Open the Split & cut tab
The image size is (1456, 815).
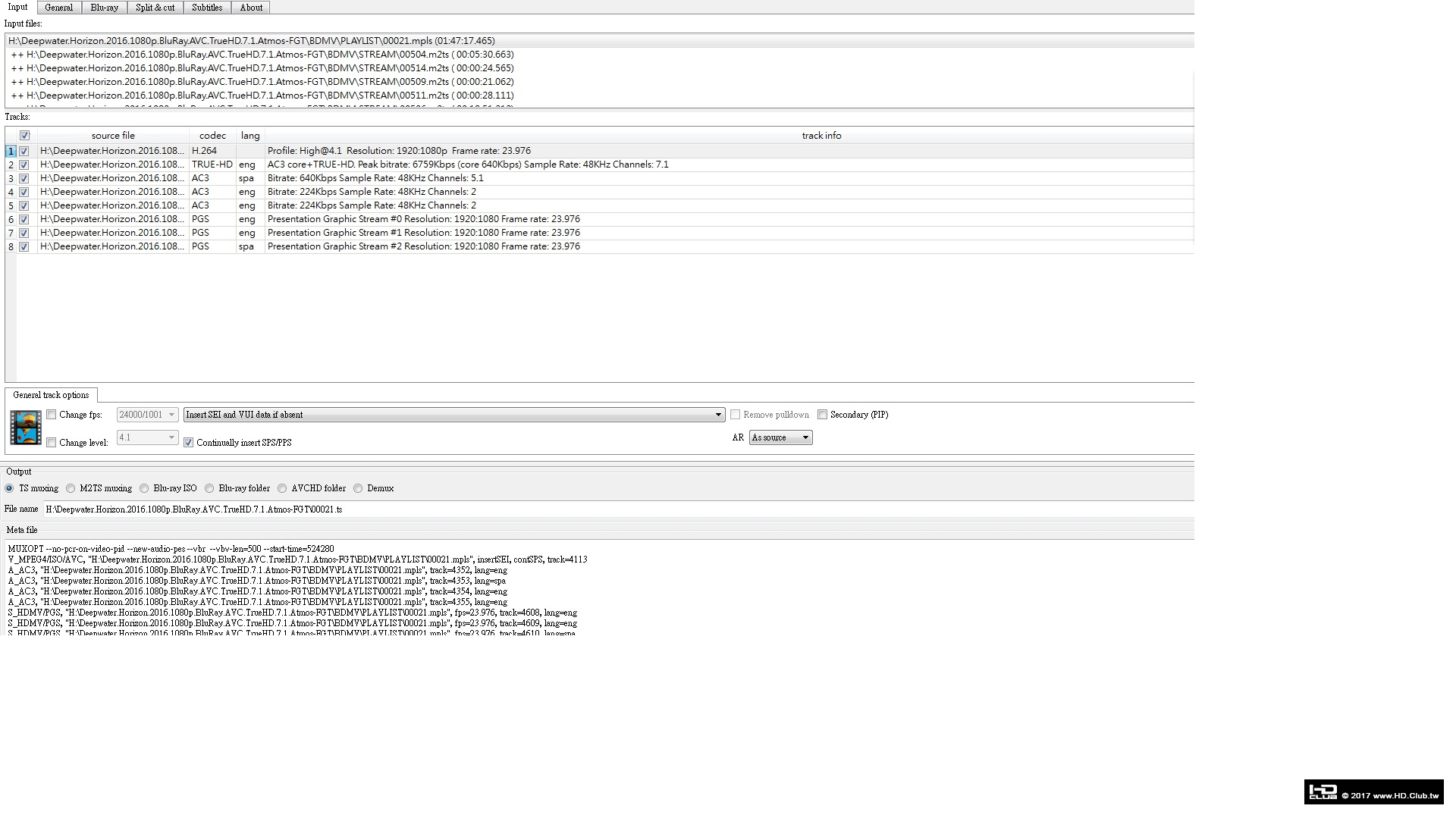point(155,8)
